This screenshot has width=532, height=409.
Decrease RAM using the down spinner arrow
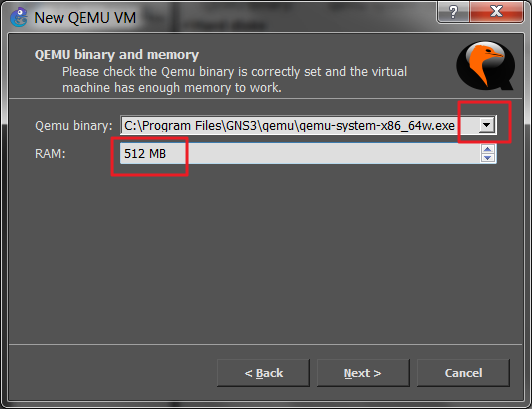(488, 157)
